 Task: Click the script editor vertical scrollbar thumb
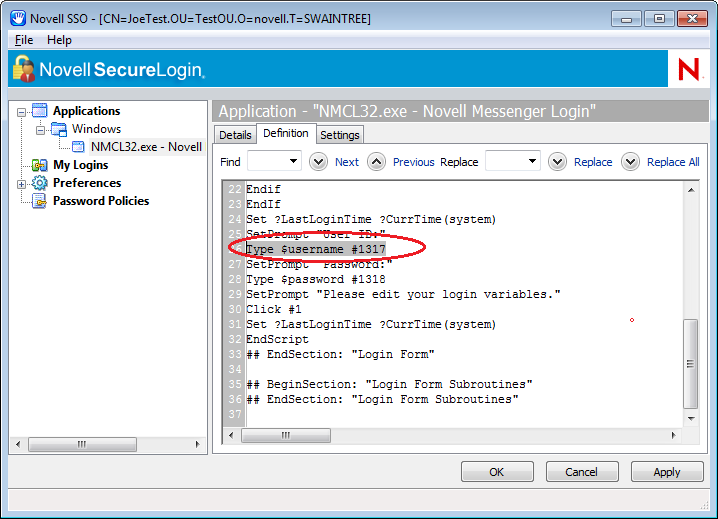point(691,364)
